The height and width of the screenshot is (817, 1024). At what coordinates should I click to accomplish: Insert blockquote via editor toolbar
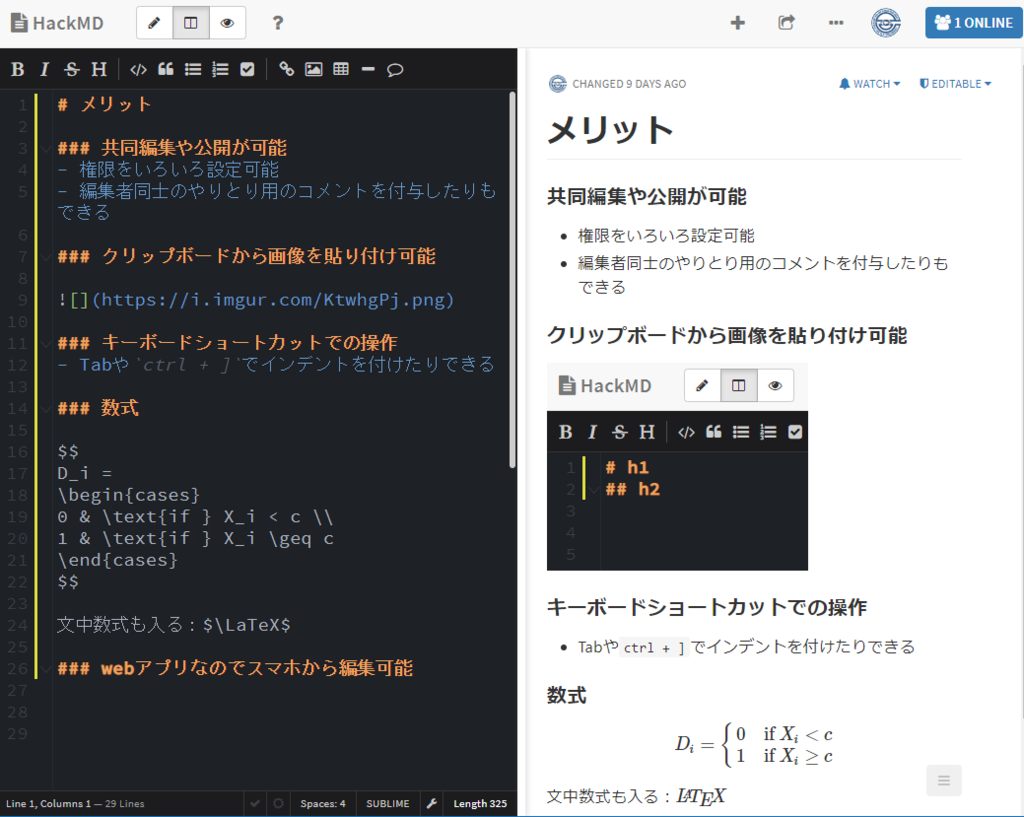(166, 69)
